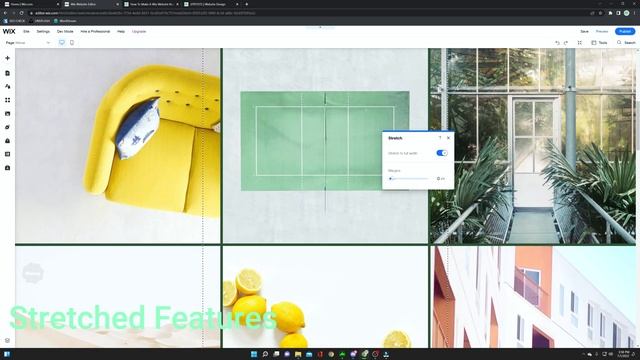Viewport: 640px width, 360px height.
Task: Click the Undo arrow in editor toolbar
Action: 557,42
